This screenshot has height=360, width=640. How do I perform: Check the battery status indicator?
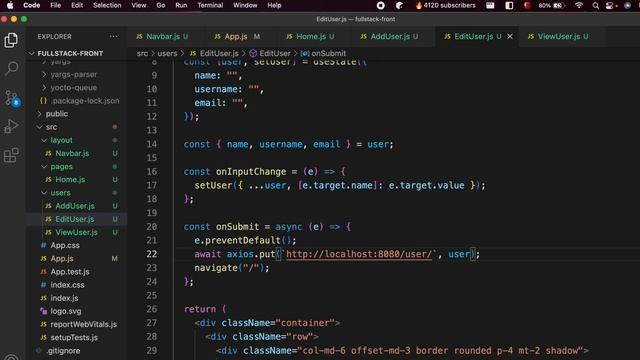click(551, 5)
